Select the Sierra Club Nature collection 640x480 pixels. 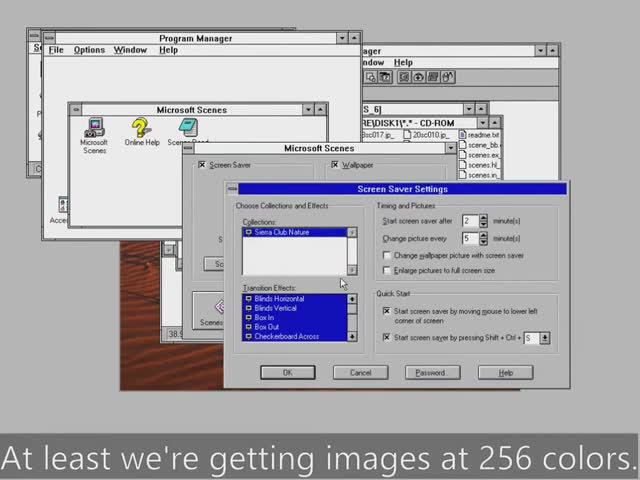pyautogui.click(x=295, y=232)
